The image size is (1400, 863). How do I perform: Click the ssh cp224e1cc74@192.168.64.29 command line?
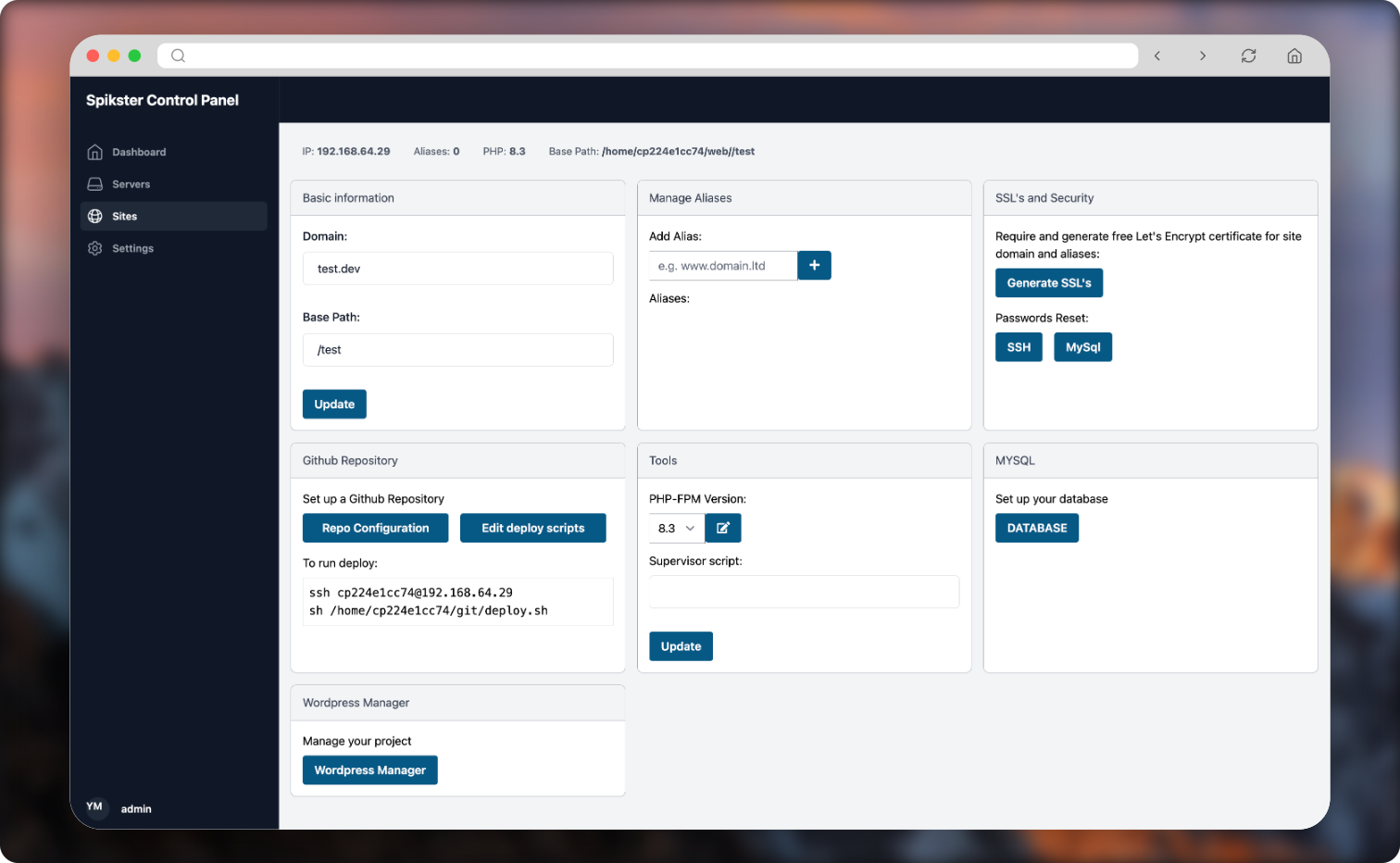[411, 593]
